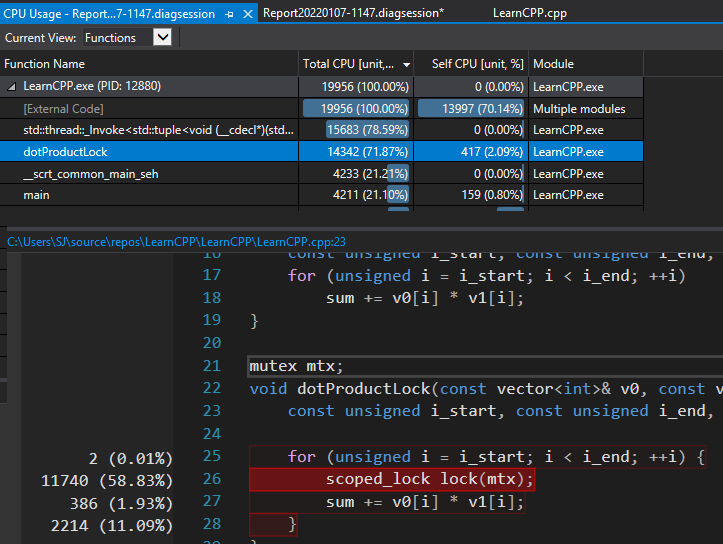Click line number 17 in the gutter
The image size is (723, 544).
point(212,275)
